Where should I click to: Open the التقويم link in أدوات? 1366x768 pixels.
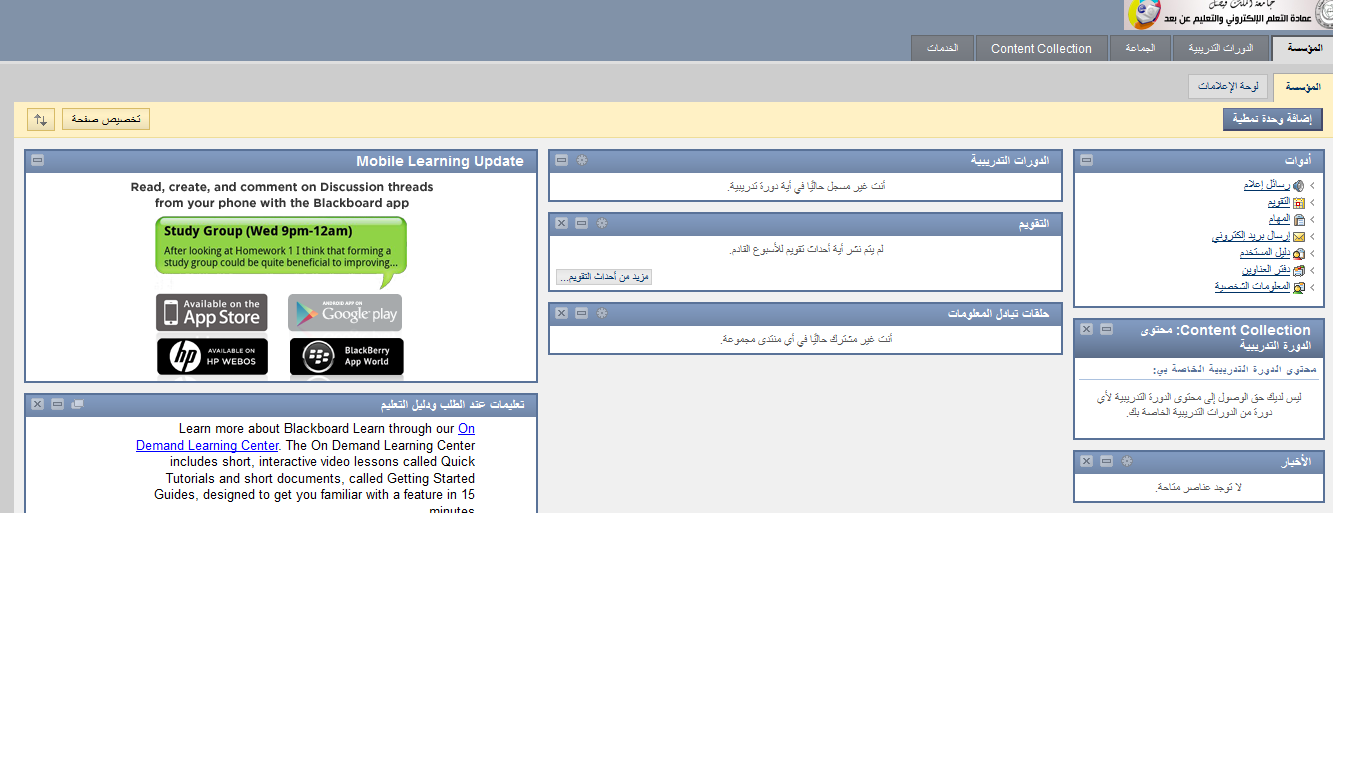[x=1279, y=203]
